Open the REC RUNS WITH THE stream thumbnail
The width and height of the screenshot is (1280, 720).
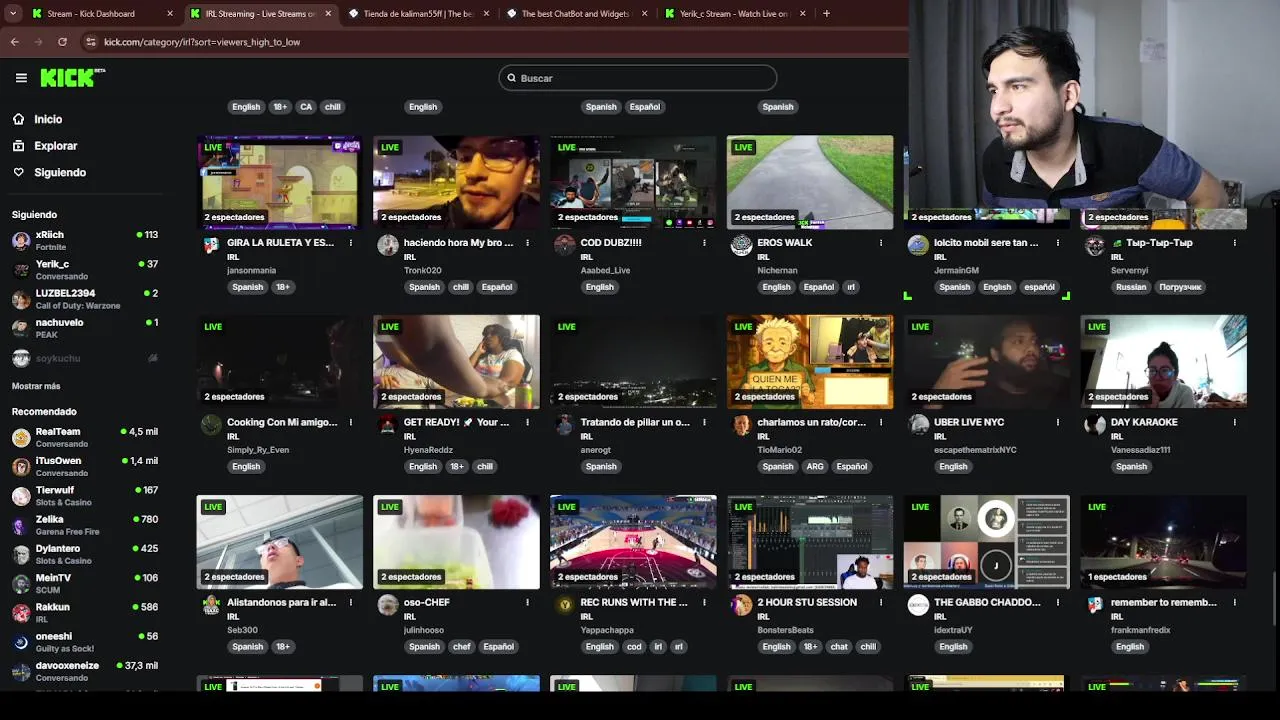click(633, 542)
